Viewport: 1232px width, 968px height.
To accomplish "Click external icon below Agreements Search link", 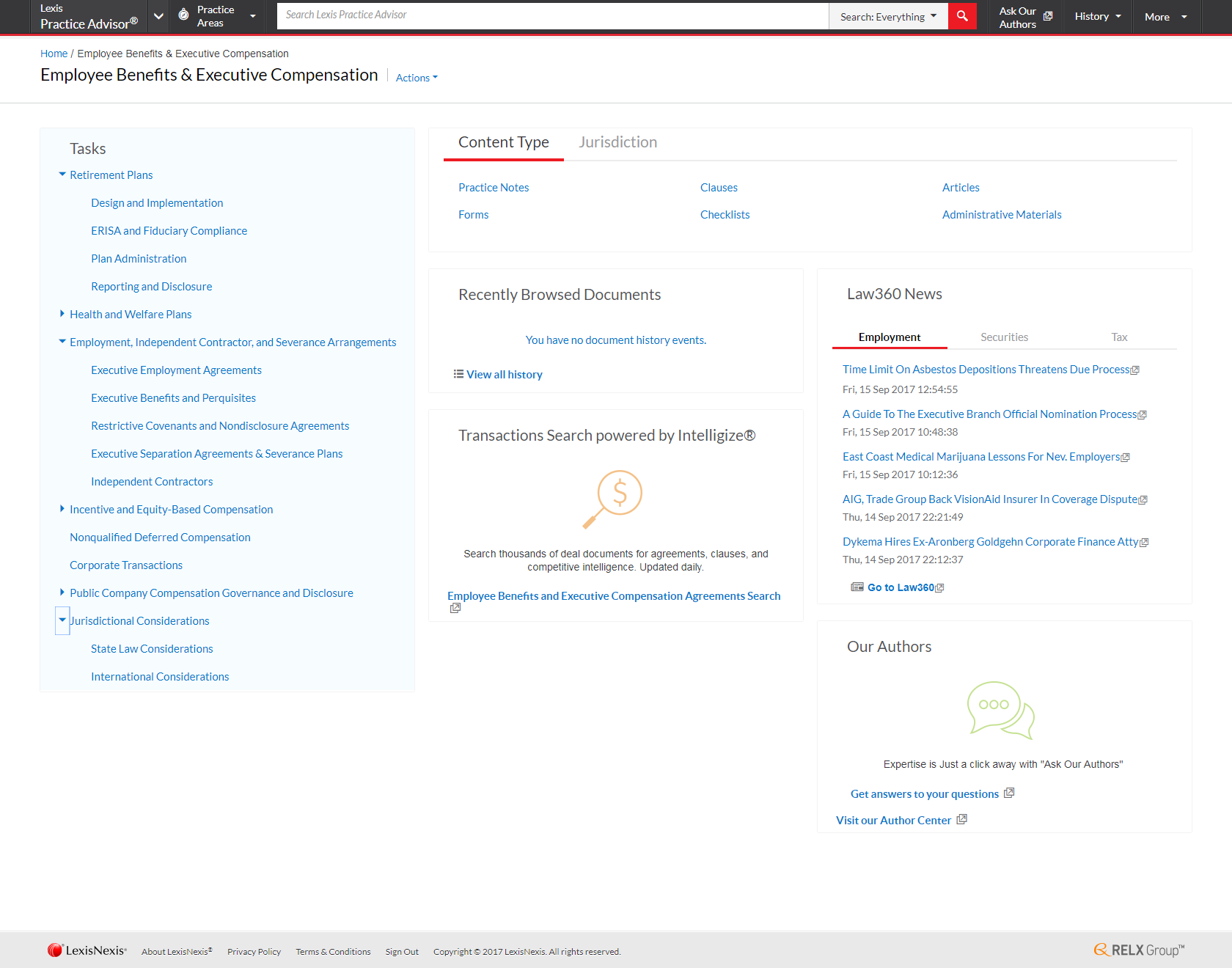I will tap(455, 608).
